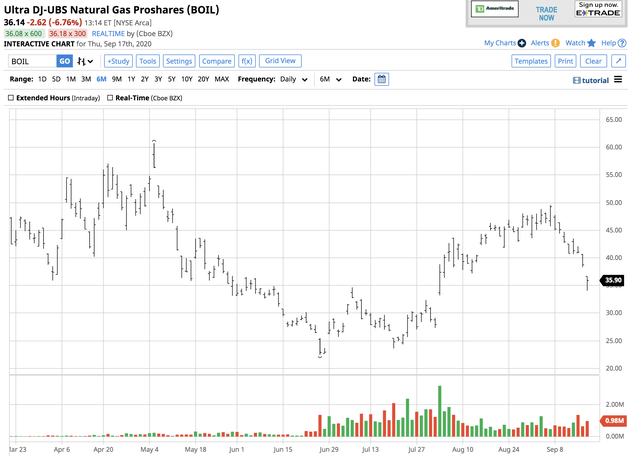
Task: Click the My Charts plus icon
Action: (x=522, y=43)
